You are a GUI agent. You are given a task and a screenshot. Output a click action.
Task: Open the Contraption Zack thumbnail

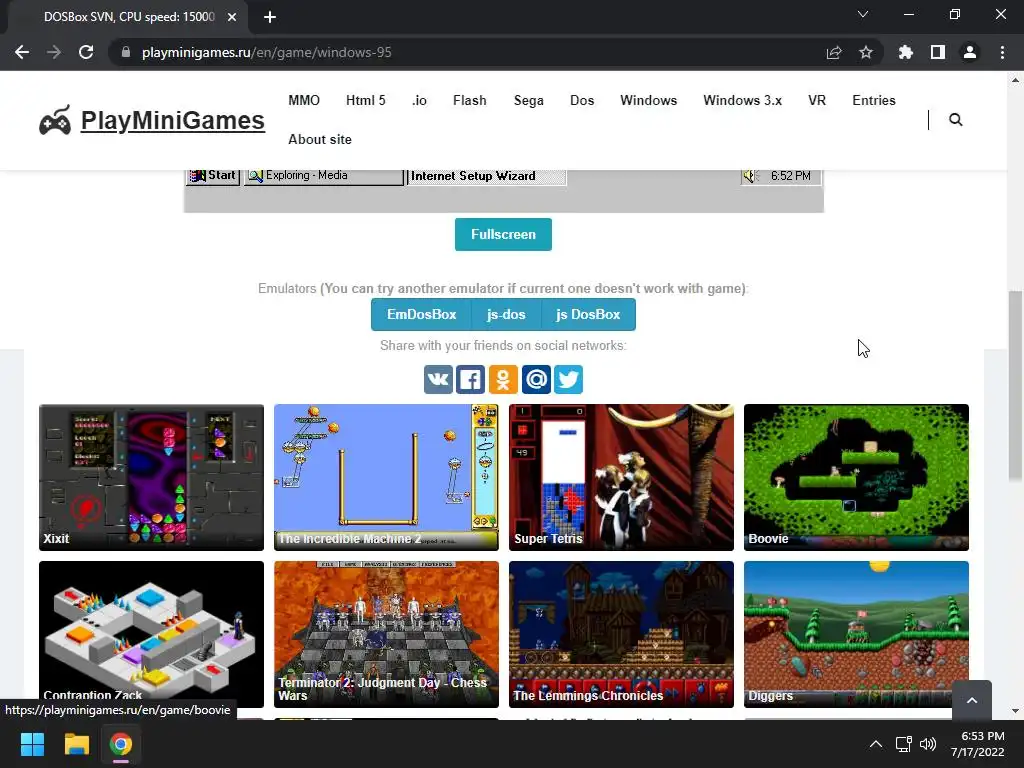152,634
